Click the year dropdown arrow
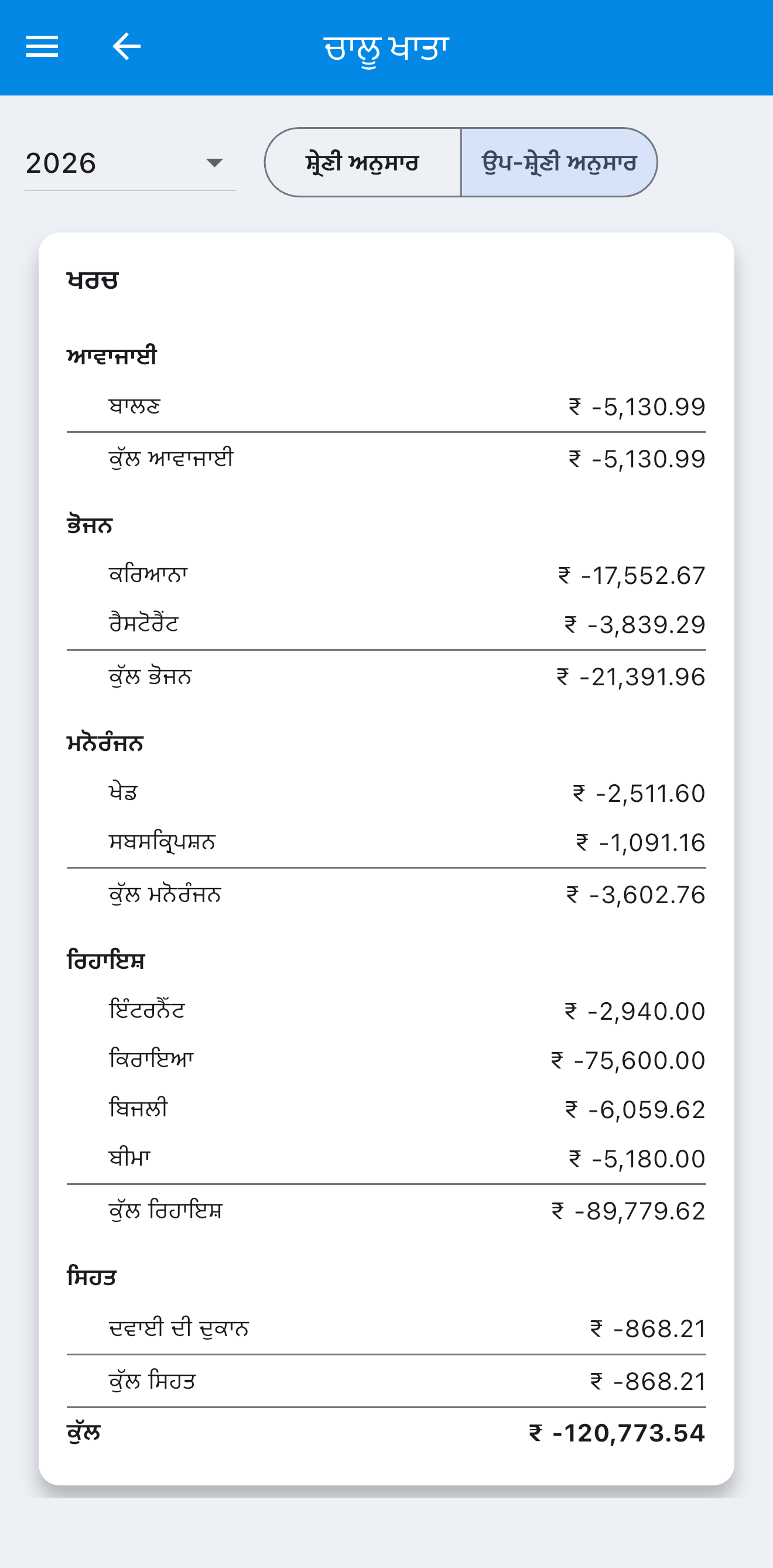773x1568 pixels. point(214,163)
